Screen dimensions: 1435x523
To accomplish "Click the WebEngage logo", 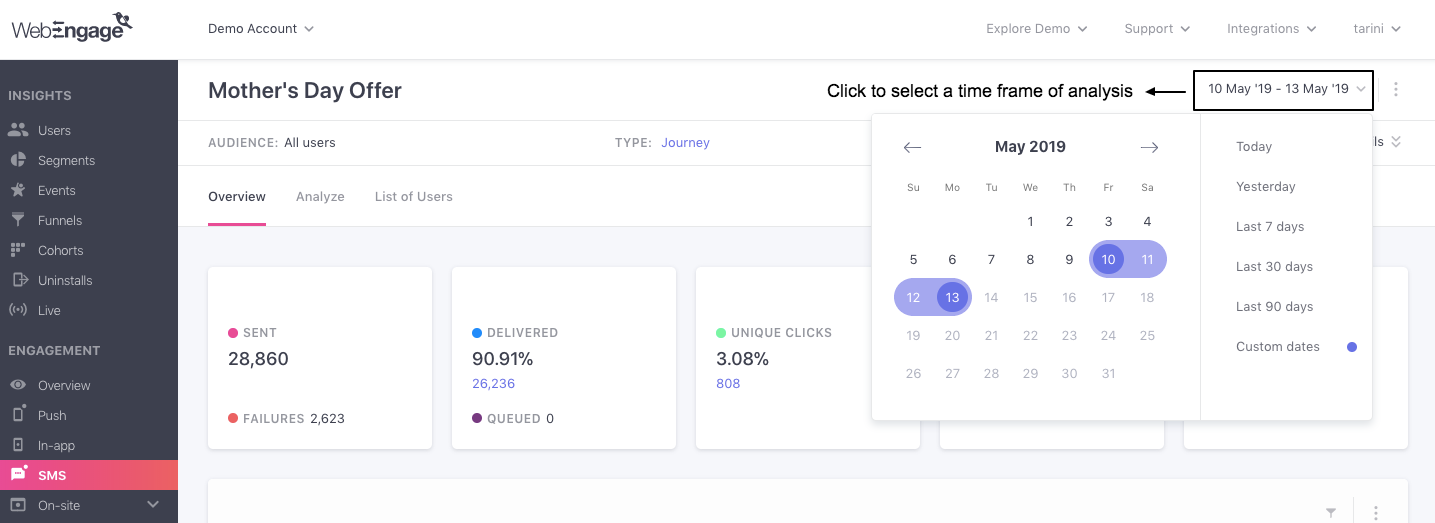I will point(73,27).
